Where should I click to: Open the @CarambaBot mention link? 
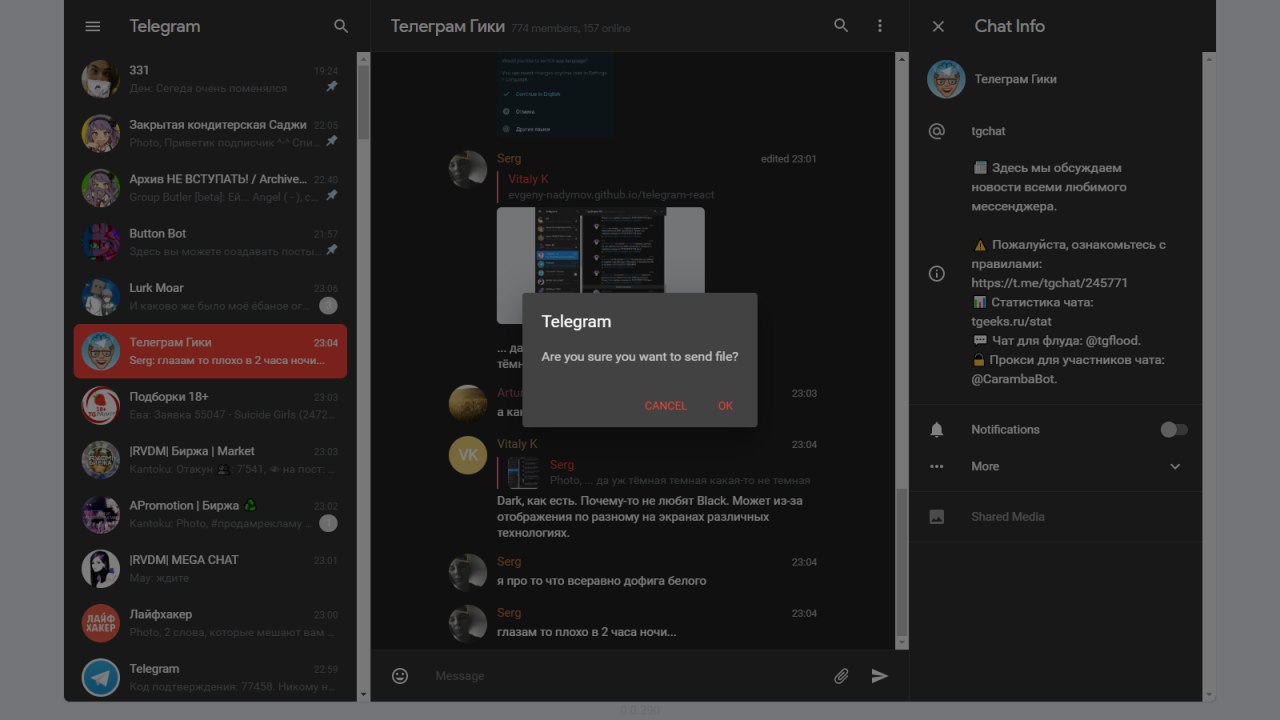pos(1012,380)
